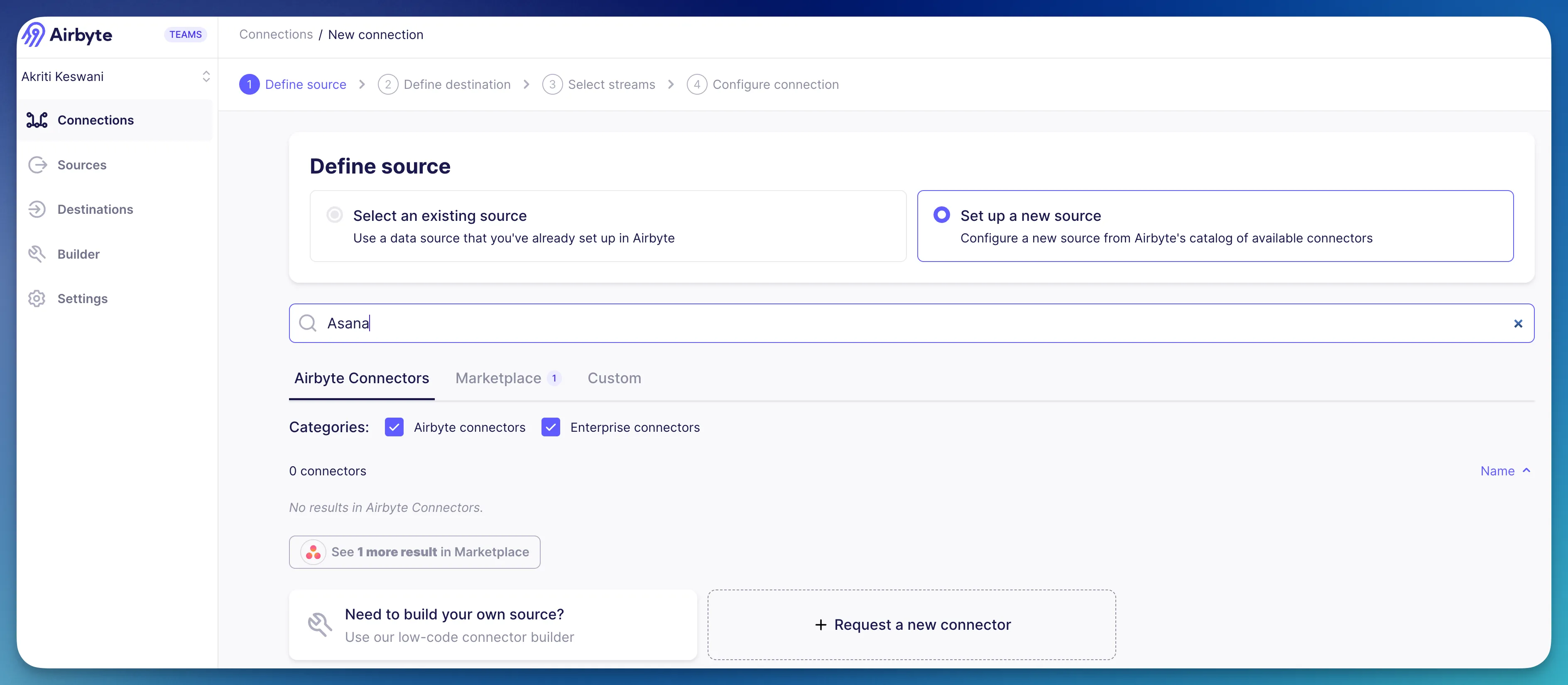Expand the Akriti Keswani workspace switcher
The width and height of the screenshot is (1568, 685).
(x=206, y=77)
